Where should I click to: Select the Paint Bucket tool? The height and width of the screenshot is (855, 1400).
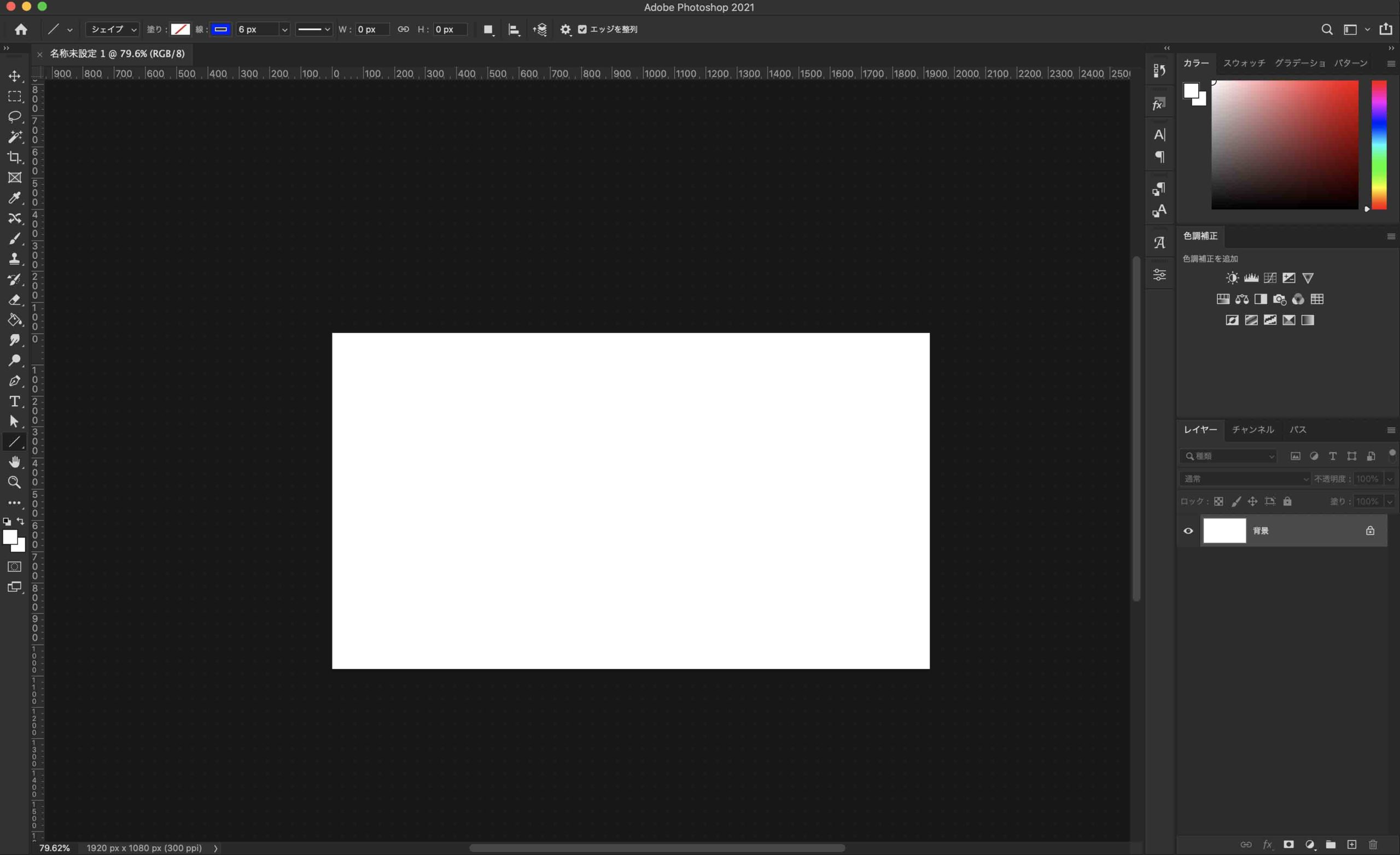point(15,320)
